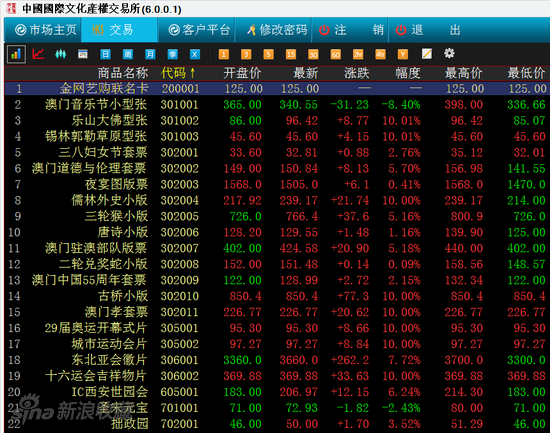The height and width of the screenshot is (433, 550).
Task: Select the monthly (月) period icon
Action: (x=150, y=54)
